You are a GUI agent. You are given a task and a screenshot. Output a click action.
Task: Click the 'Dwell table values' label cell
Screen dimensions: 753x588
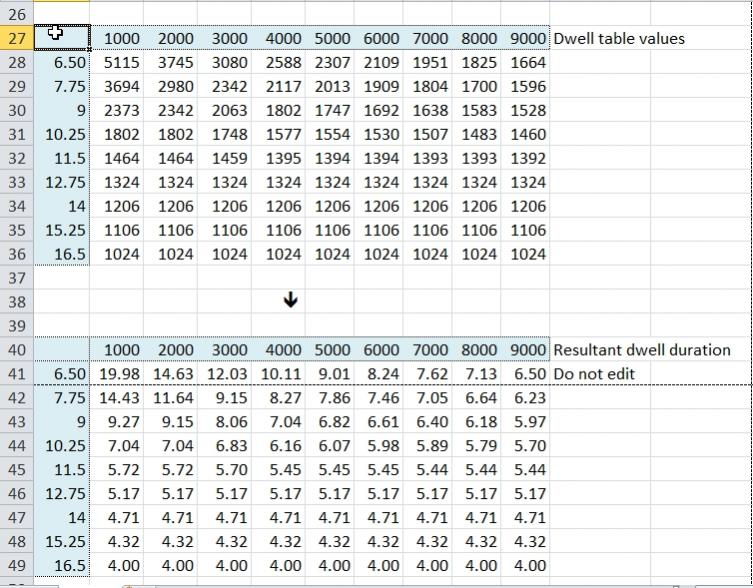click(619, 38)
